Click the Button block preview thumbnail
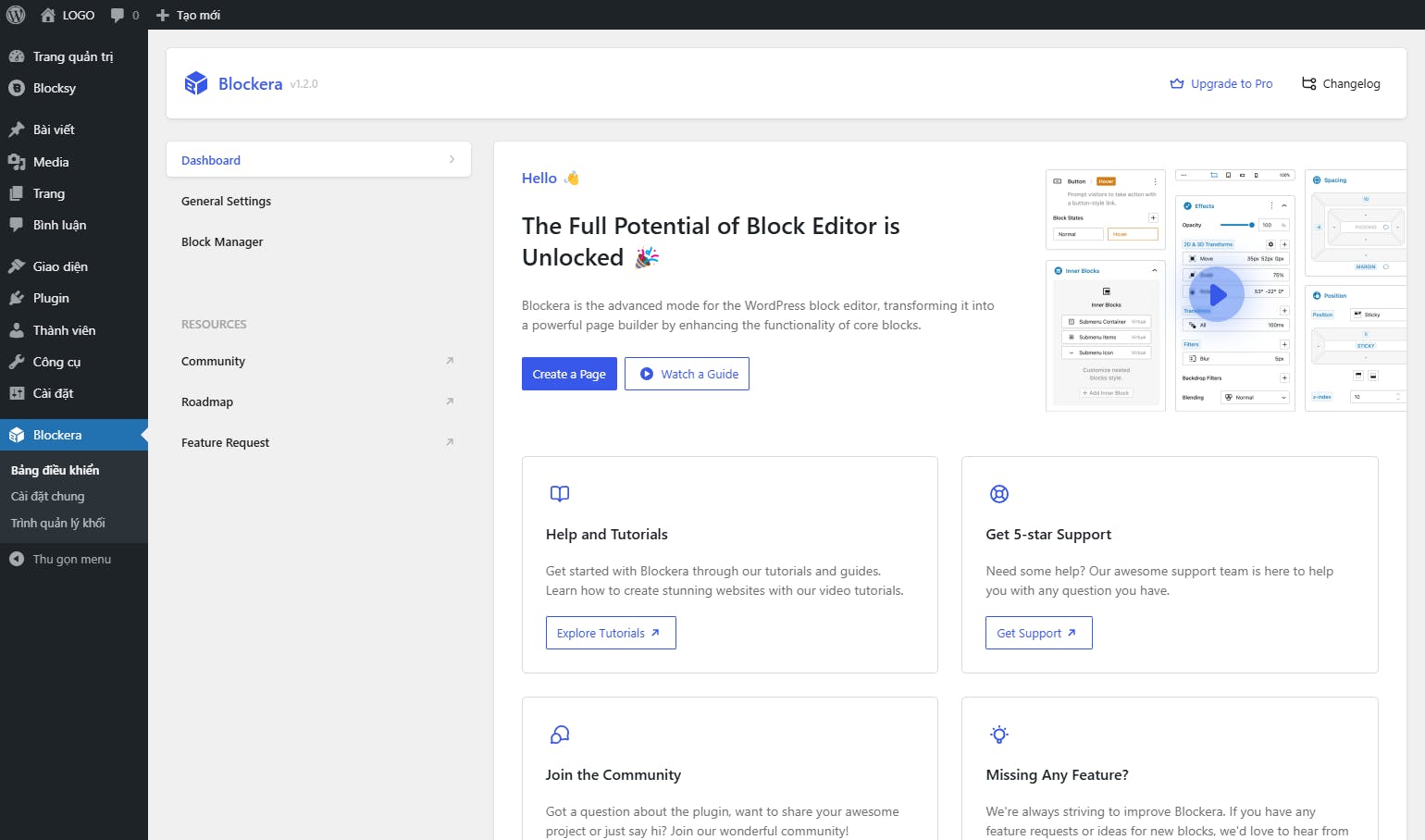Screen dimensions: 1425x840 tap(1106, 209)
